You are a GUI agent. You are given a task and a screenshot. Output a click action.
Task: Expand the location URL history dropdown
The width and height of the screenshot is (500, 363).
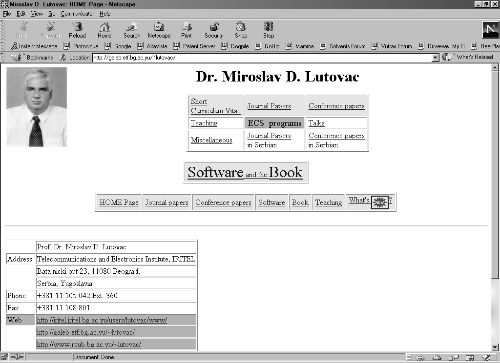point(435,58)
